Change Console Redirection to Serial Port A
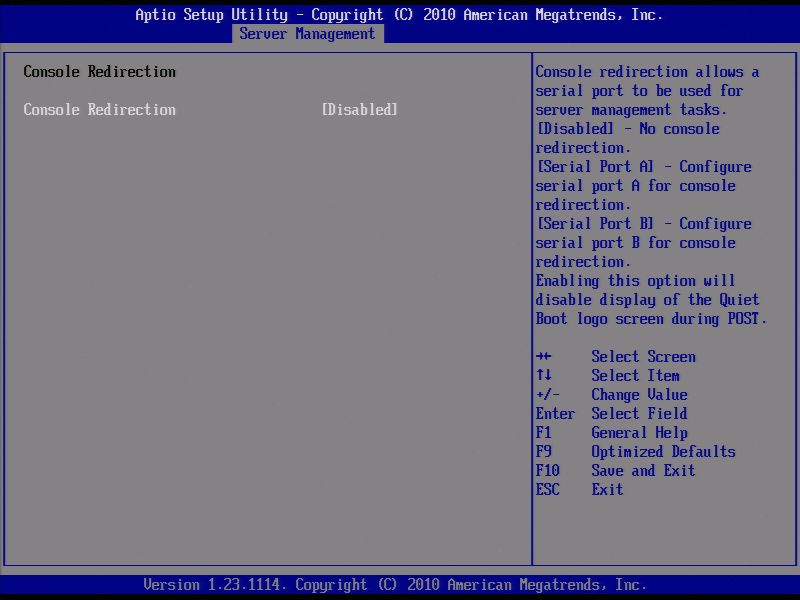 (358, 109)
